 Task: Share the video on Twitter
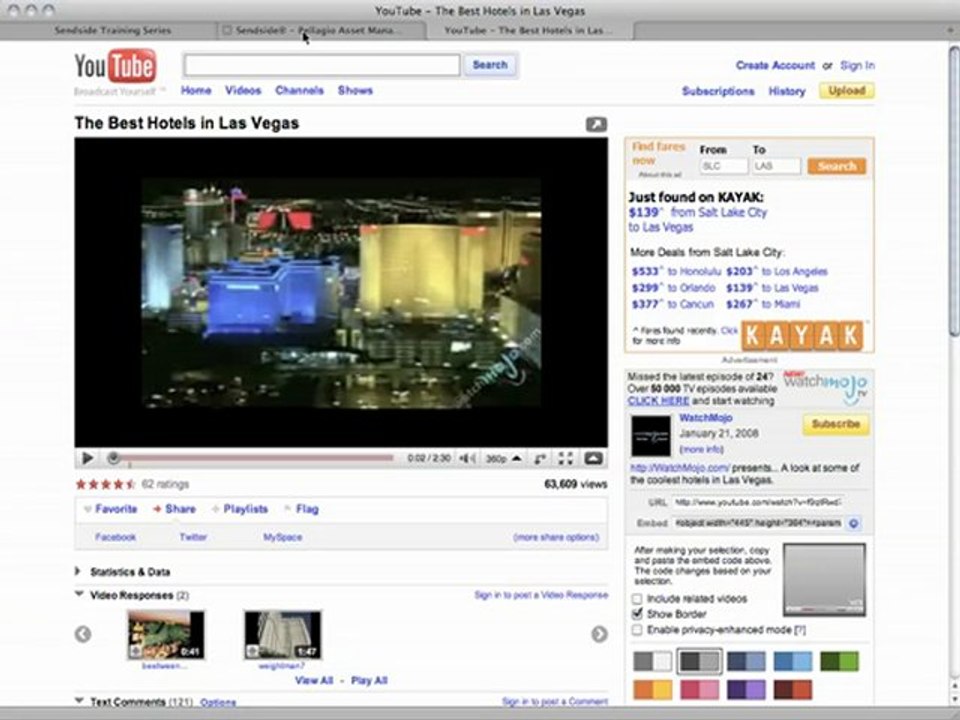pos(193,537)
